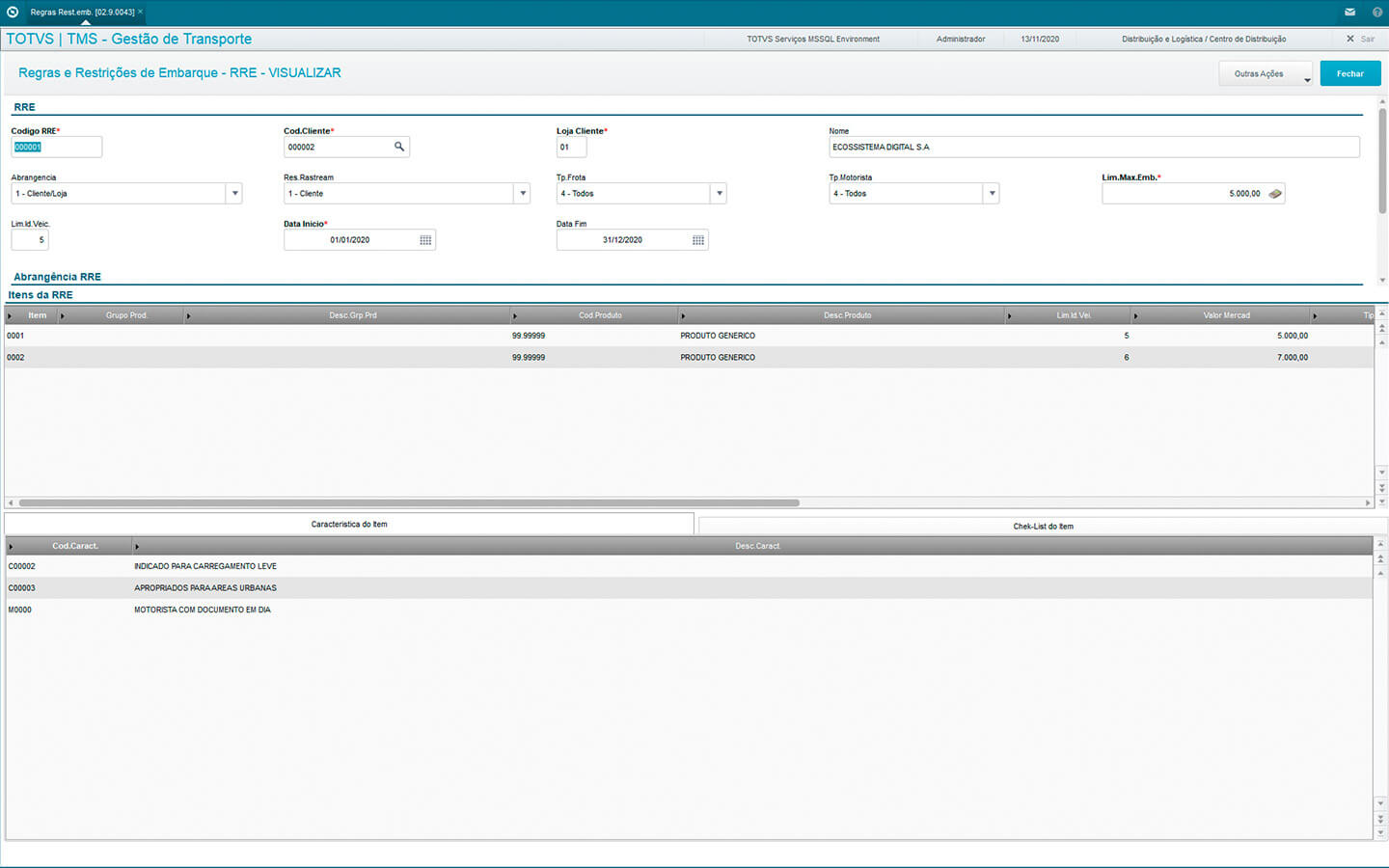Open the Data Inicio calendar picker

point(425,240)
